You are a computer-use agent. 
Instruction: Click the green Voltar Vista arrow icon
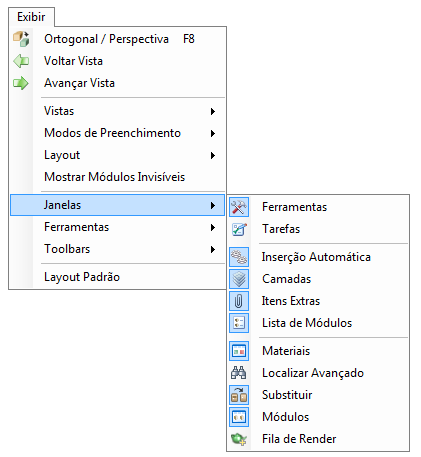pyautogui.click(x=21, y=61)
